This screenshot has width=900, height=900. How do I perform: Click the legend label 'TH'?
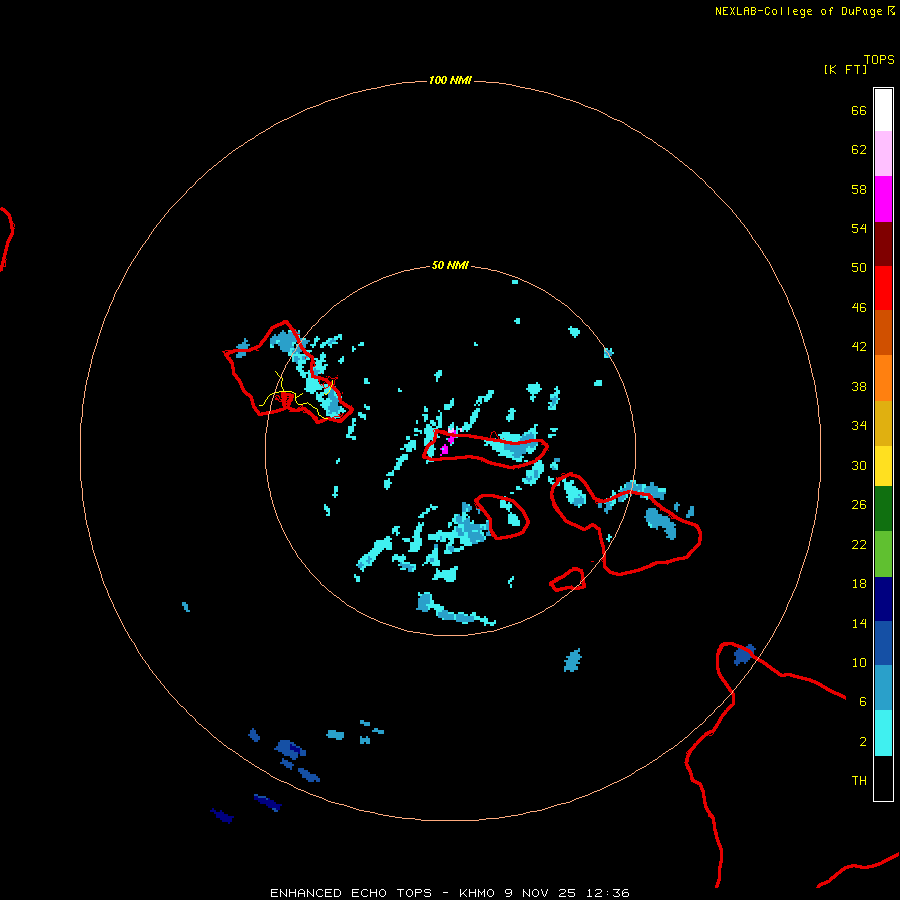(859, 781)
